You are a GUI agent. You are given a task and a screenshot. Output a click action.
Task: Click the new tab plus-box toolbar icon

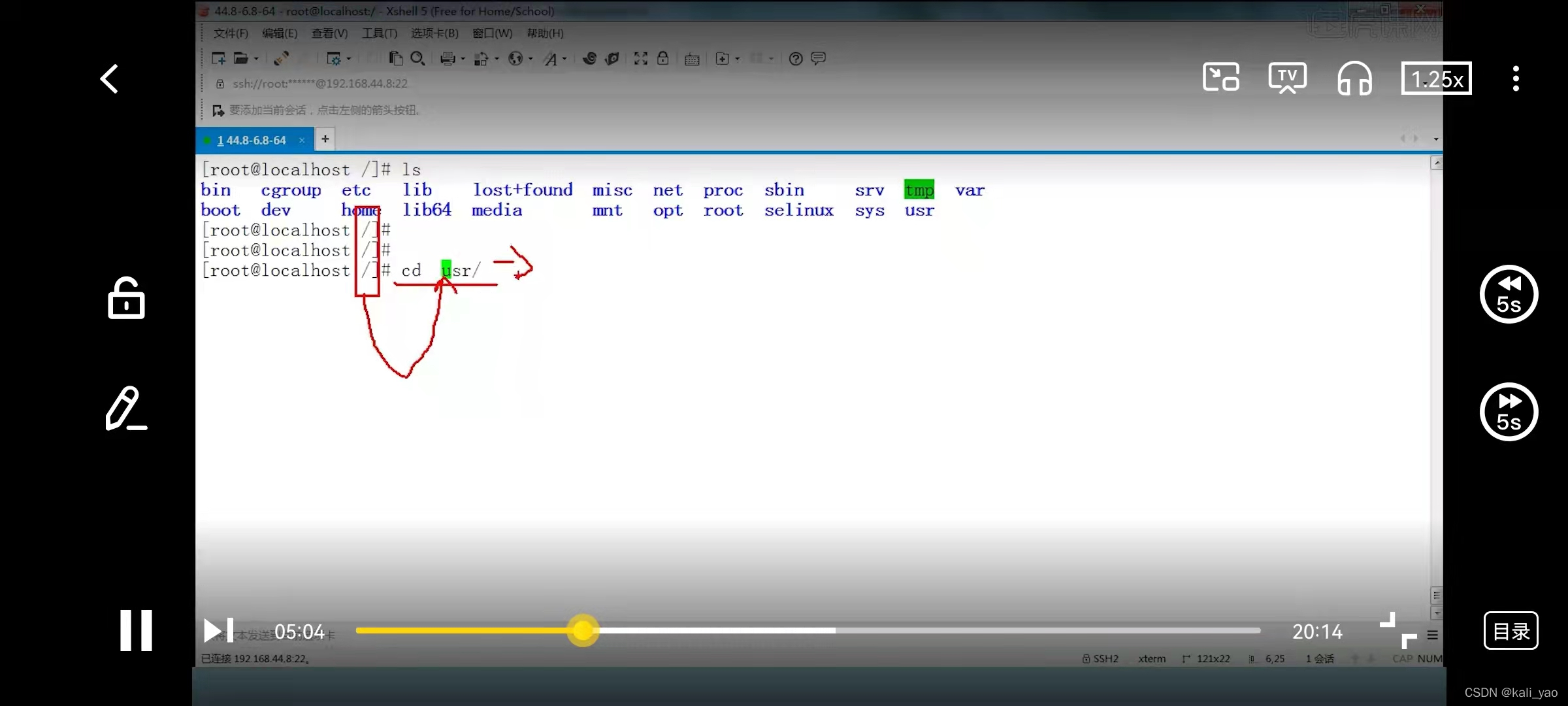pyautogui.click(x=722, y=59)
